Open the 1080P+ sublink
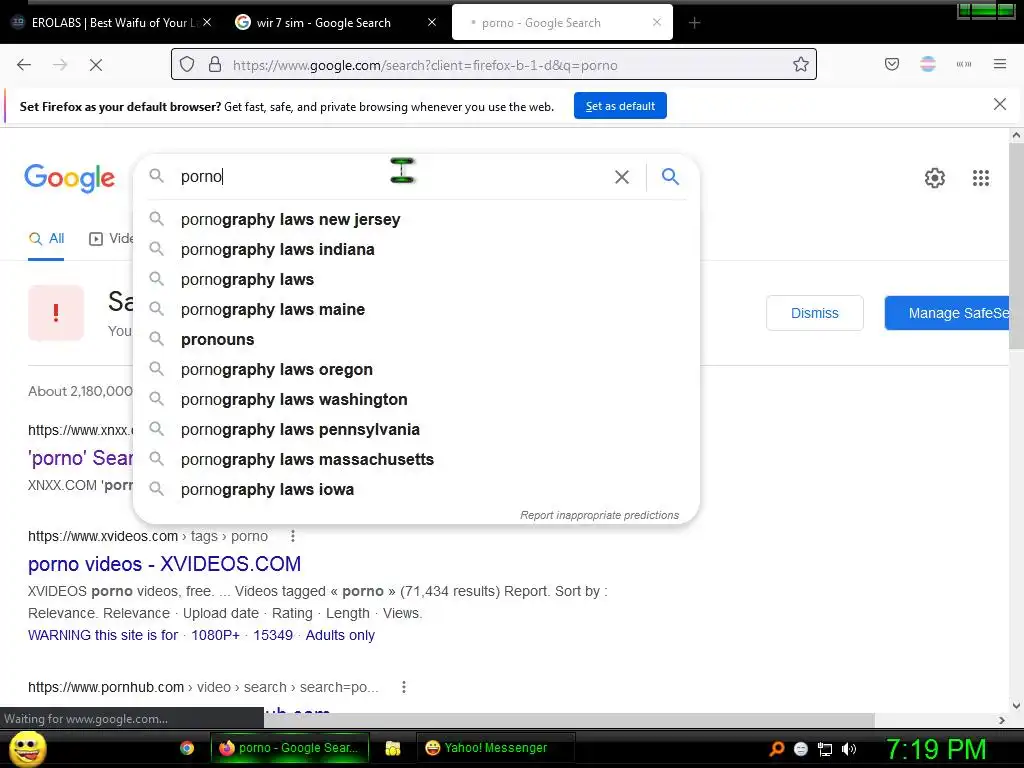 tap(216, 635)
